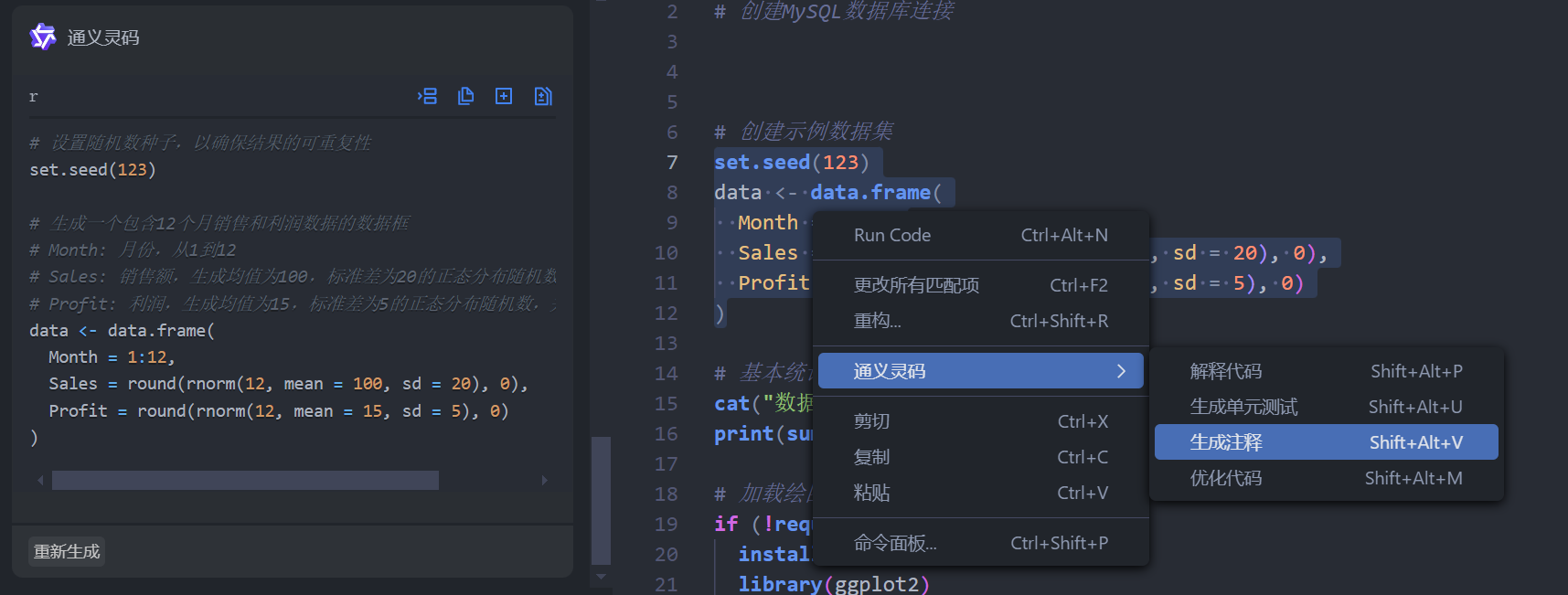Choose 生成注释 in the submenu
The image size is (1568, 595).
coord(1326,442)
